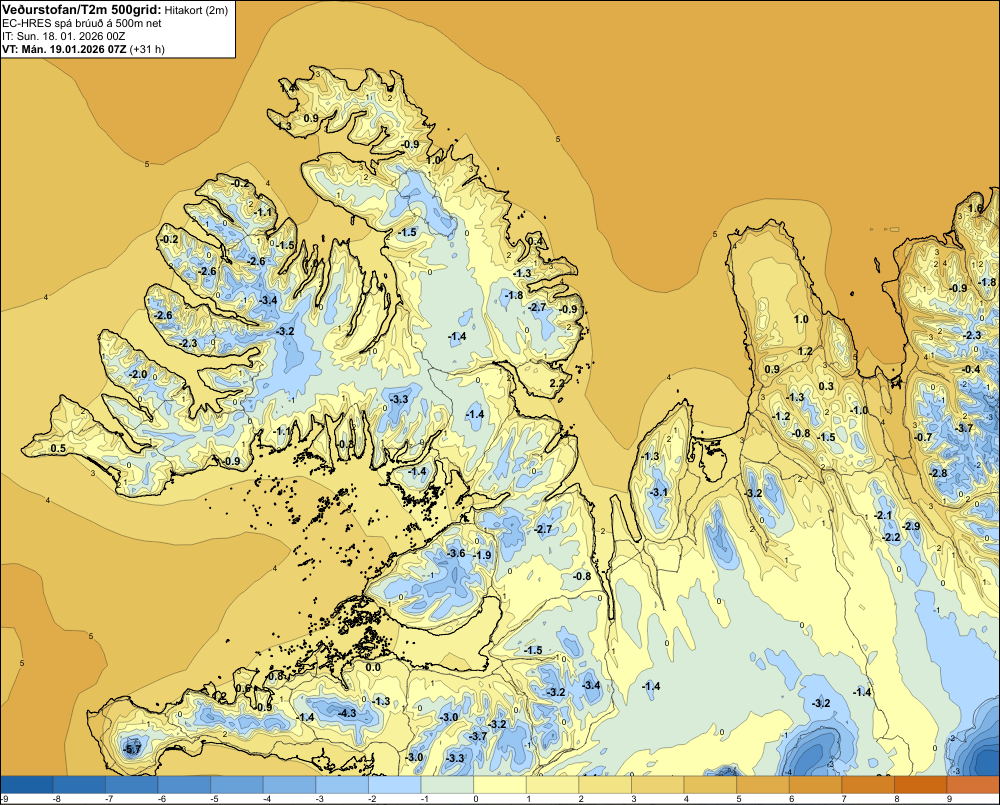The width and height of the screenshot is (1000, 805).
Task: Click the 1.6 temperature value
Action: pos(976,209)
